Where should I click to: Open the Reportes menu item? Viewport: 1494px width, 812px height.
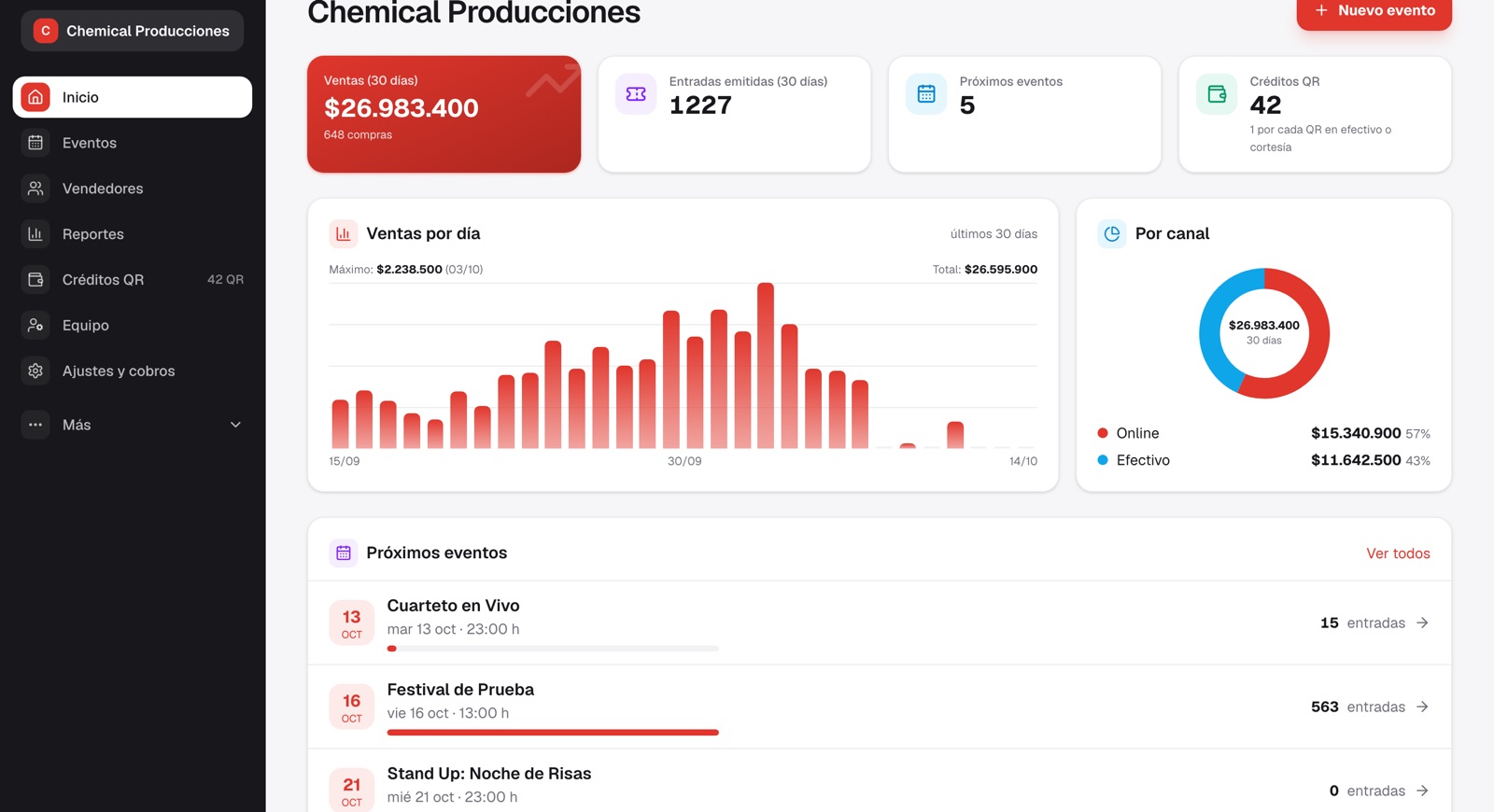coord(133,234)
